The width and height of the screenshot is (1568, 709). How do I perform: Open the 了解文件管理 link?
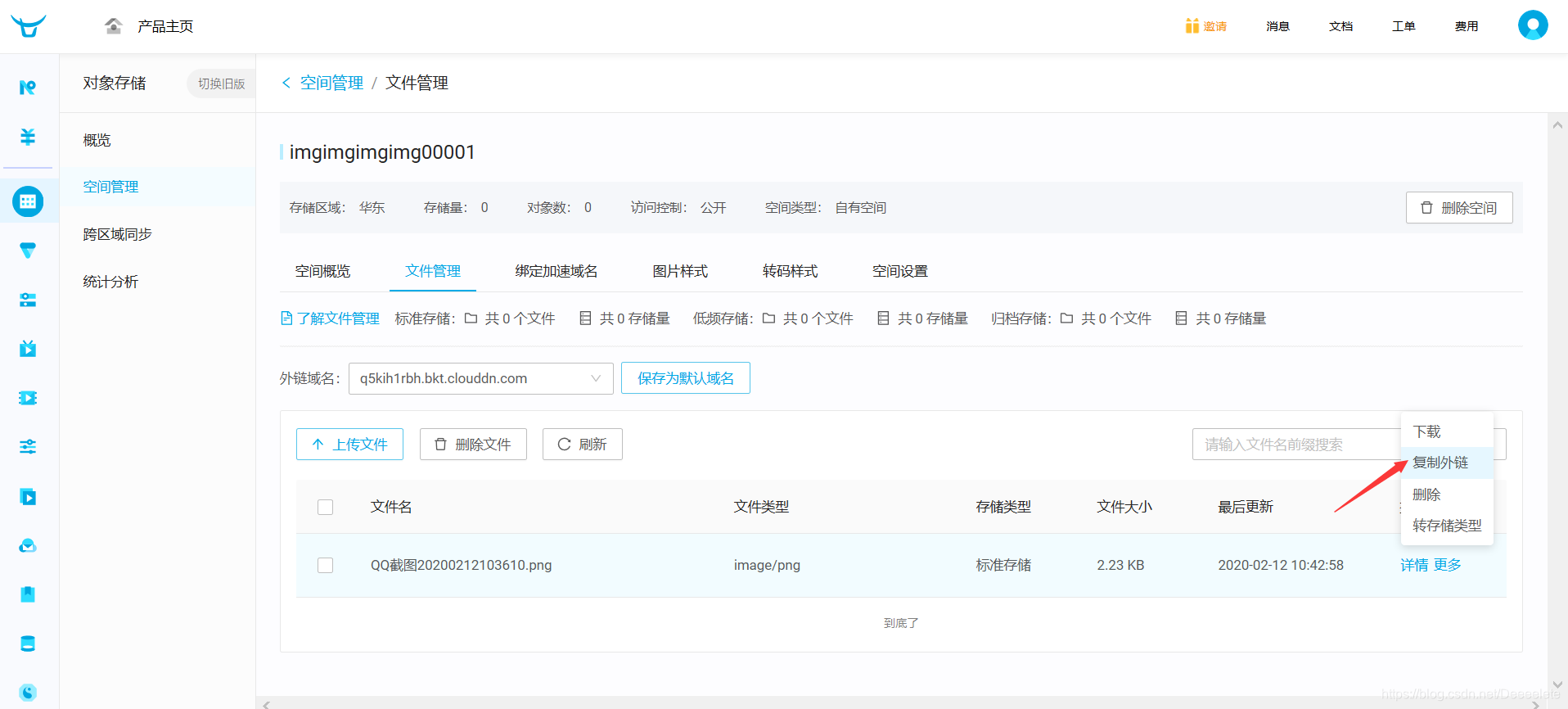point(338,318)
